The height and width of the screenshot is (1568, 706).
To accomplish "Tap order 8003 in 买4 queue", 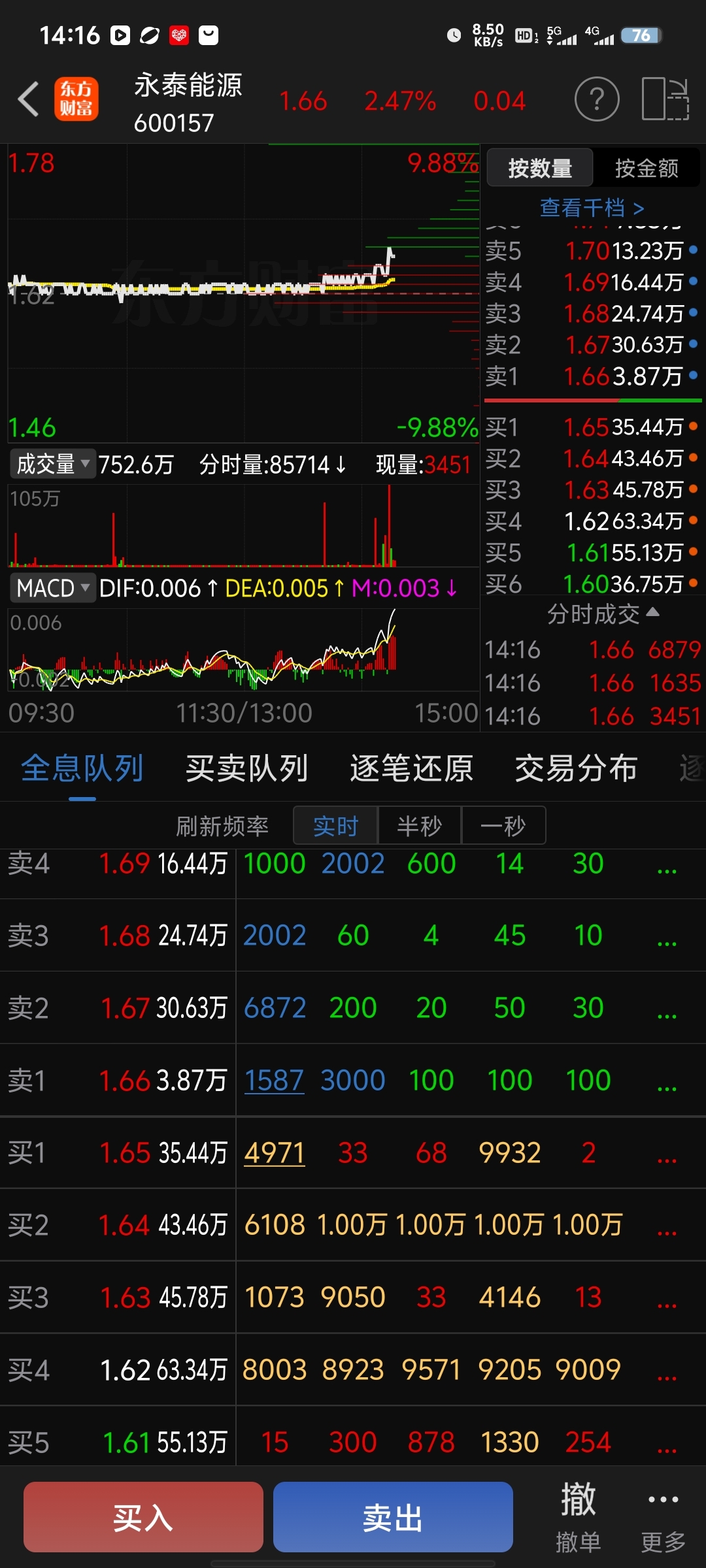I will coord(275,1369).
